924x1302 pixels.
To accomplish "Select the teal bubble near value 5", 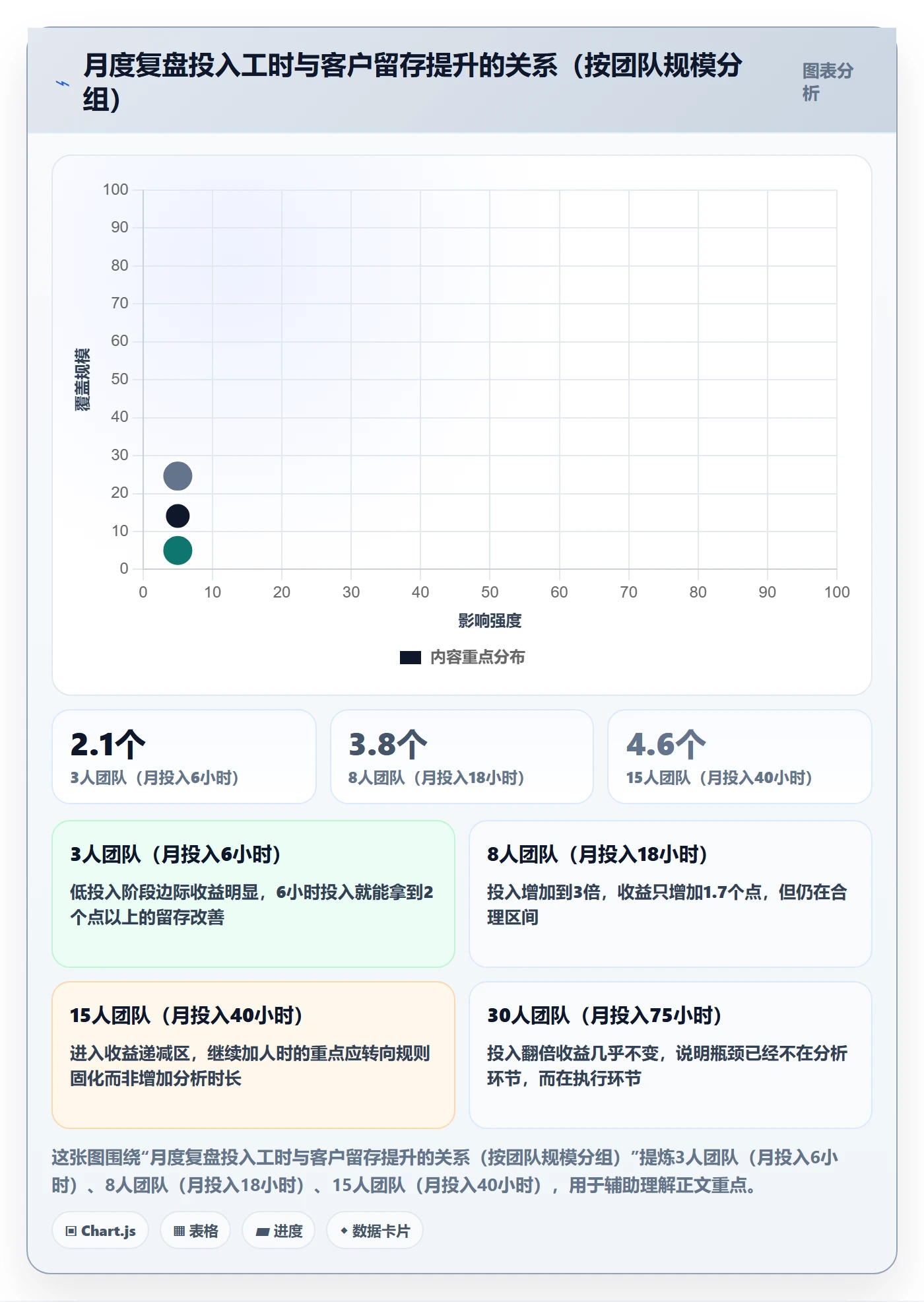I will pyautogui.click(x=178, y=550).
